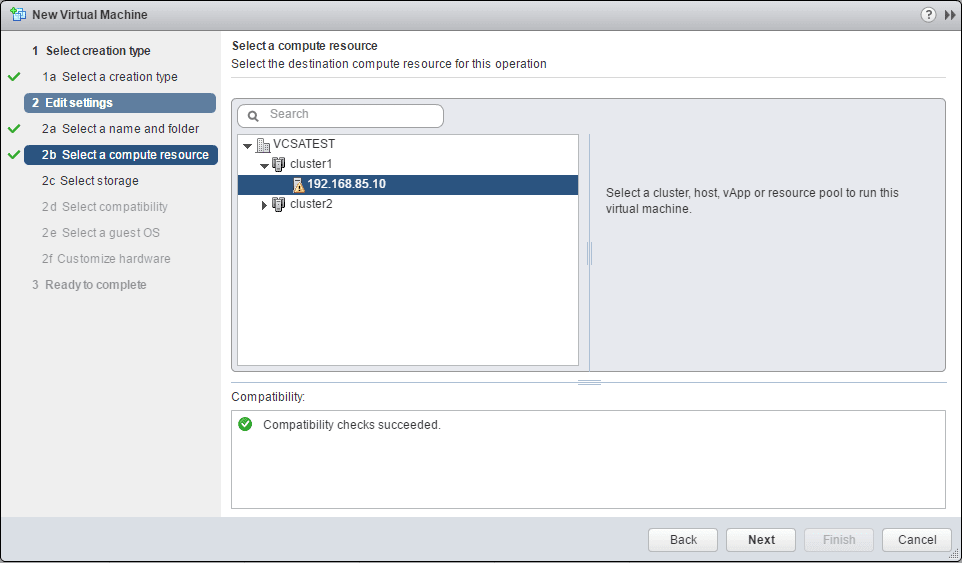Click the VCSATEST datacenter icon
Image resolution: width=962 pixels, height=563 pixels.
[264, 145]
